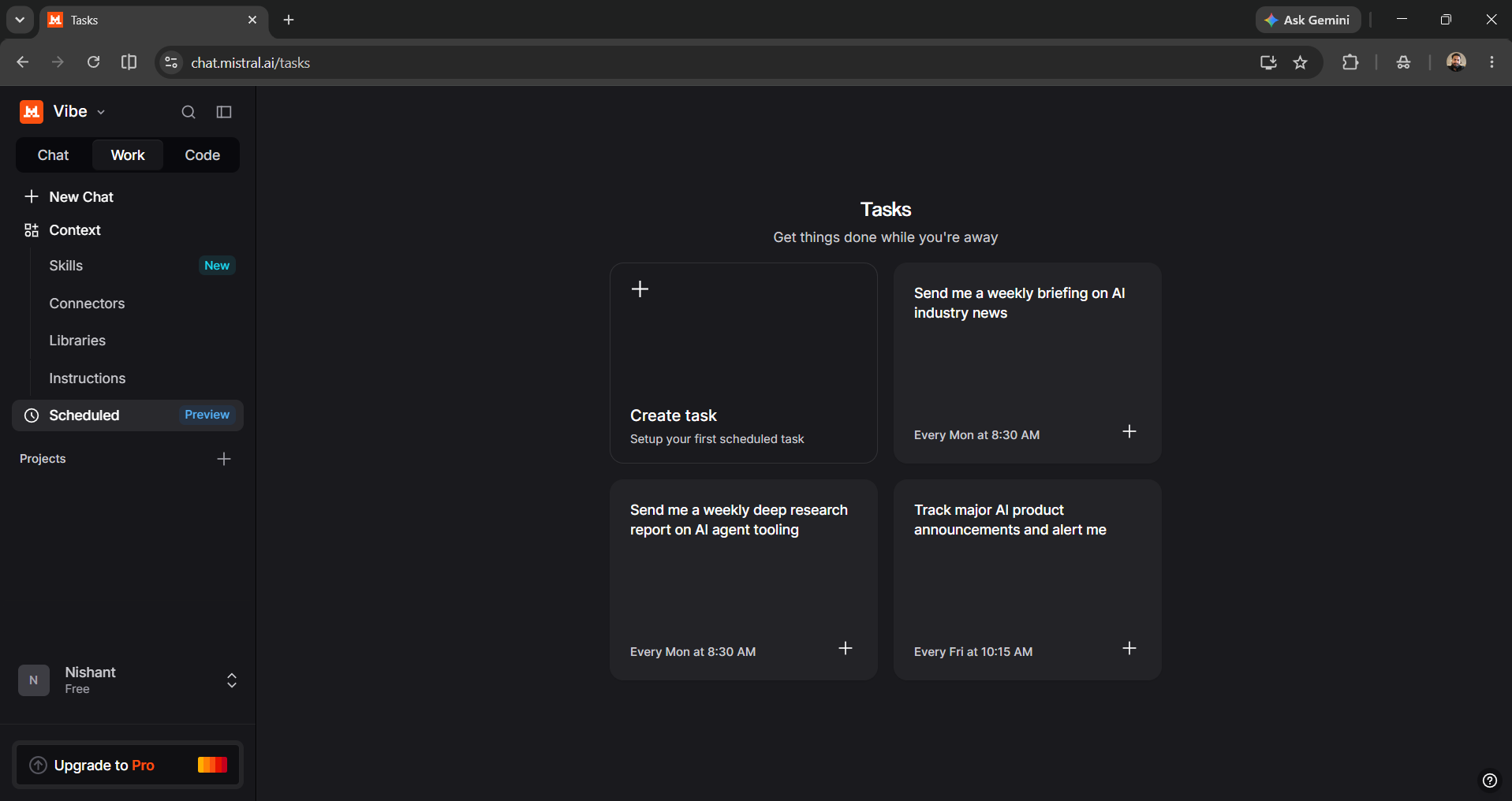
Task: Bookmark this page with star icon
Action: (x=1301, y=62)
